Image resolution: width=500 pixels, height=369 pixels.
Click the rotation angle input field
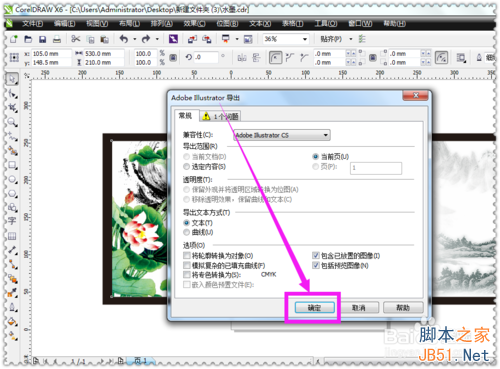(x=206, y=57)
